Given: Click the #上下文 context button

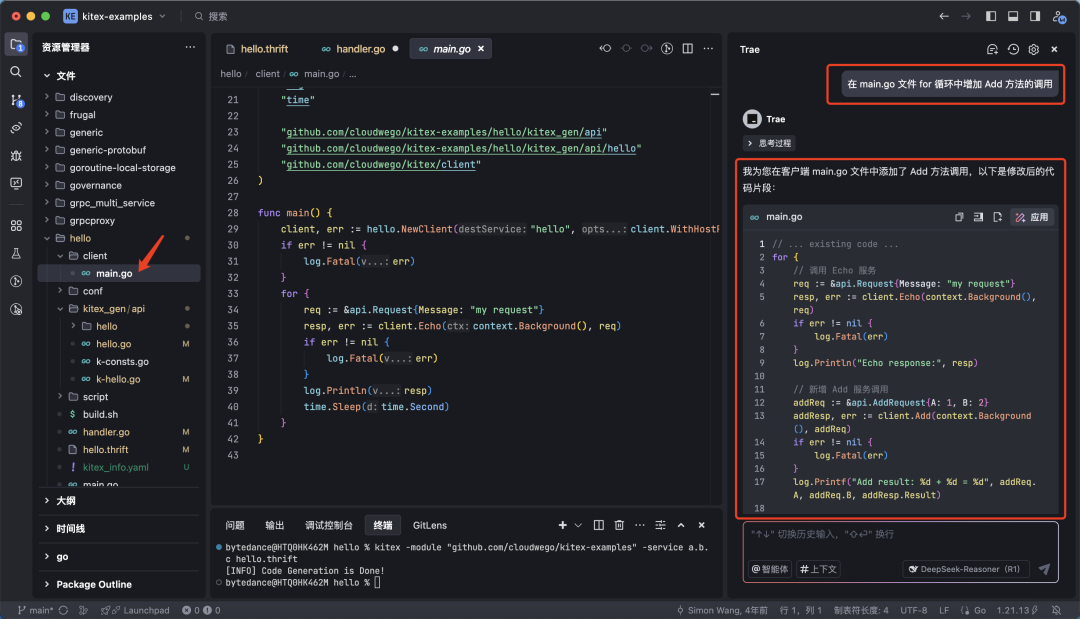Looking at the screenshot, I should coord(820,569).
